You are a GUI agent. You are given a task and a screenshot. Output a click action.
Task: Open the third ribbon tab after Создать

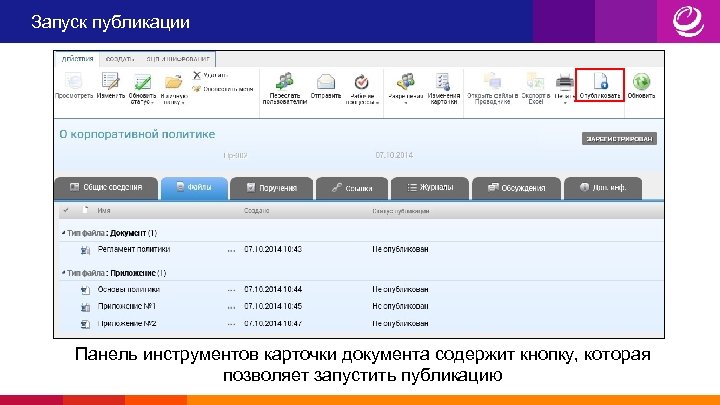tap(178, 59)
